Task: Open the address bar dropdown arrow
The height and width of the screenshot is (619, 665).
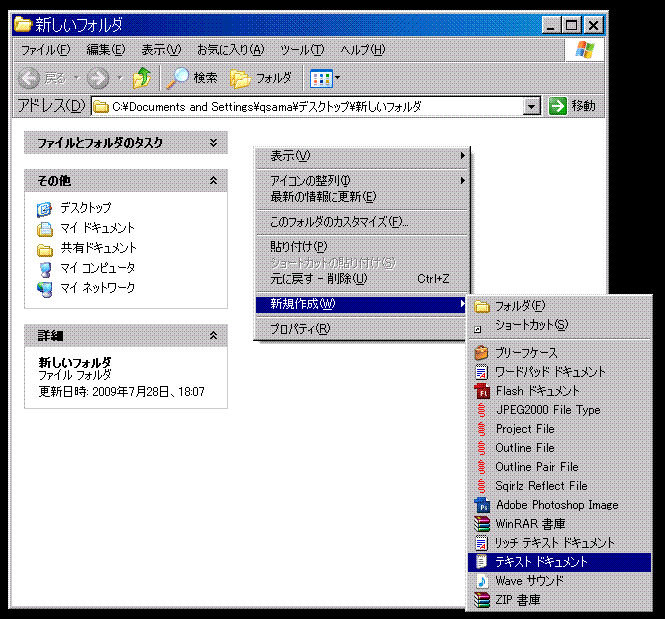Action: pyautogui.click(x=532, y=106)
